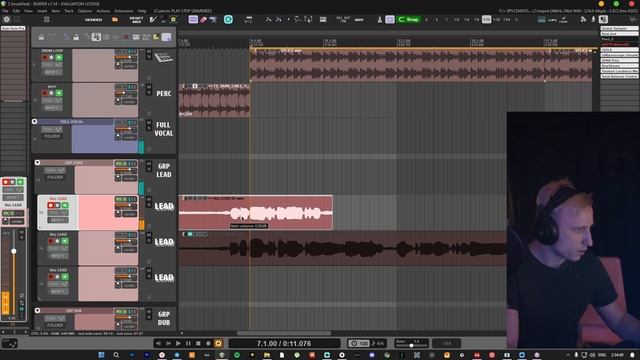Click the purple square icon next to Snap
Image resolution: width=640 pixels, height=360 pixels.
coord(390,19)
